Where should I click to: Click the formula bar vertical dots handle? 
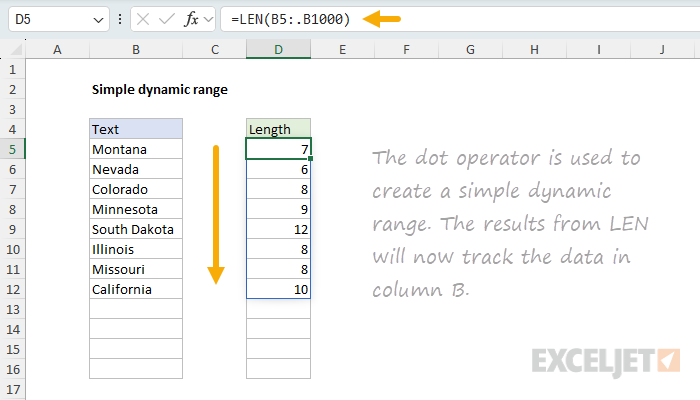click(120, 19)
